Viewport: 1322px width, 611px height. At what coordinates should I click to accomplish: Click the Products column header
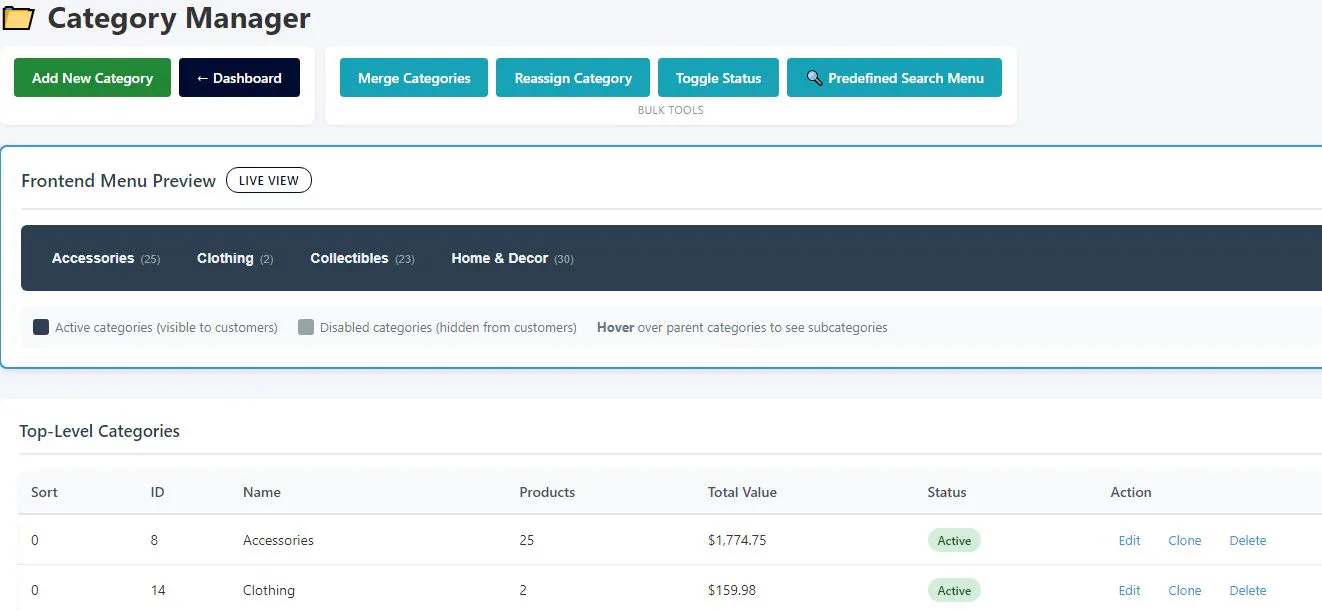click(x=547, y=492)
